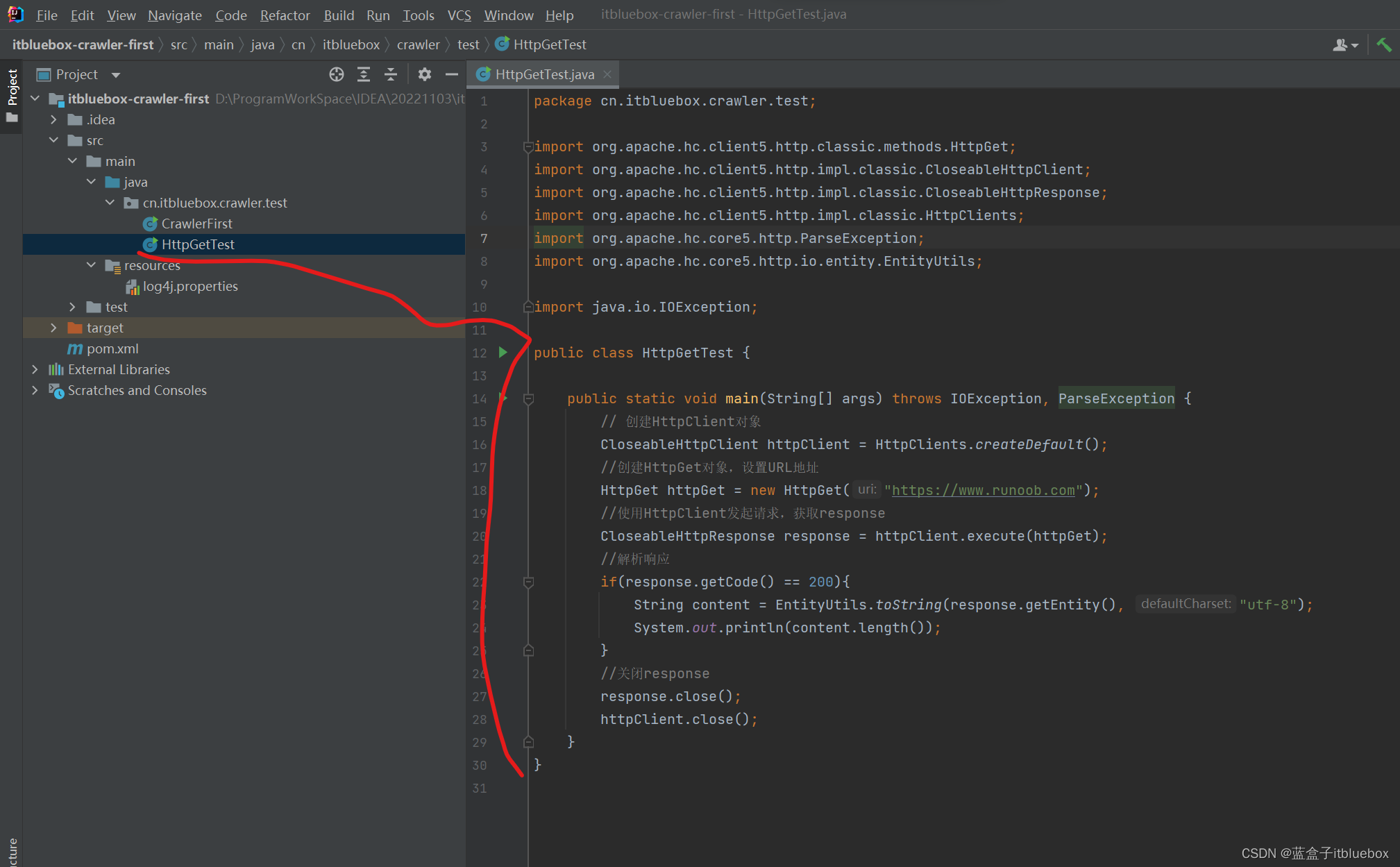Hide the Project panel with minus icon

(452, 74)
